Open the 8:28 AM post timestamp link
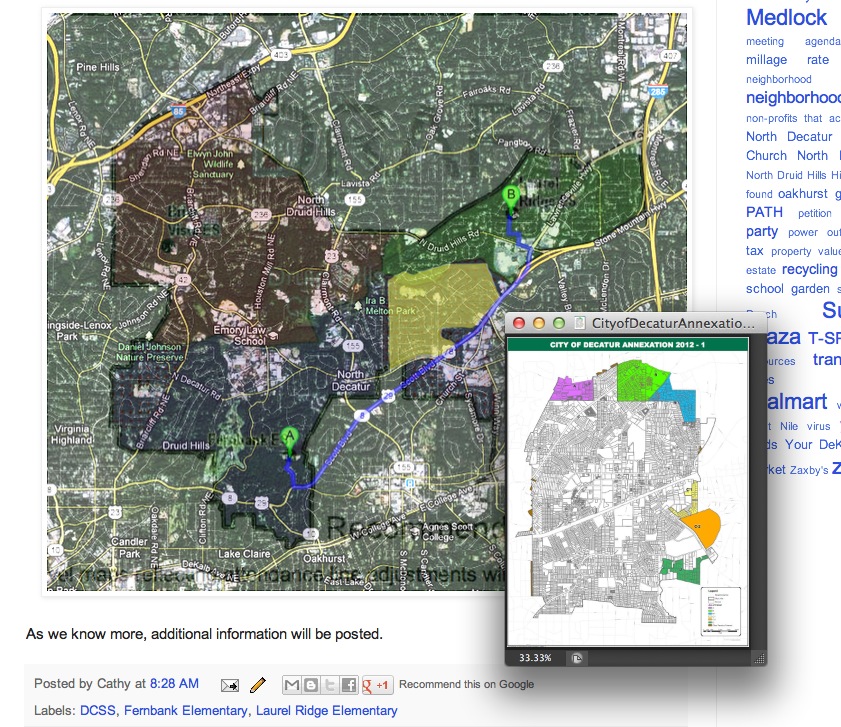This screenshot has height=727, width=841. [x=174, y=684]
